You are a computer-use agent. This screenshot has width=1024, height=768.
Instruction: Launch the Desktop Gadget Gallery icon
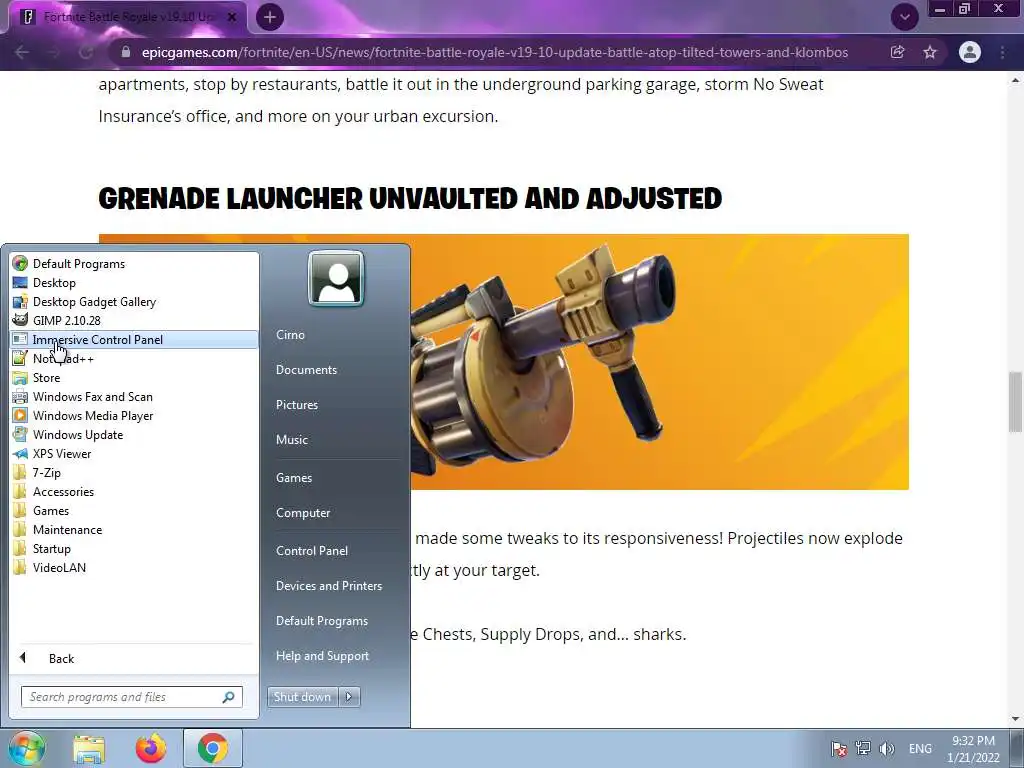click(20, 302)
